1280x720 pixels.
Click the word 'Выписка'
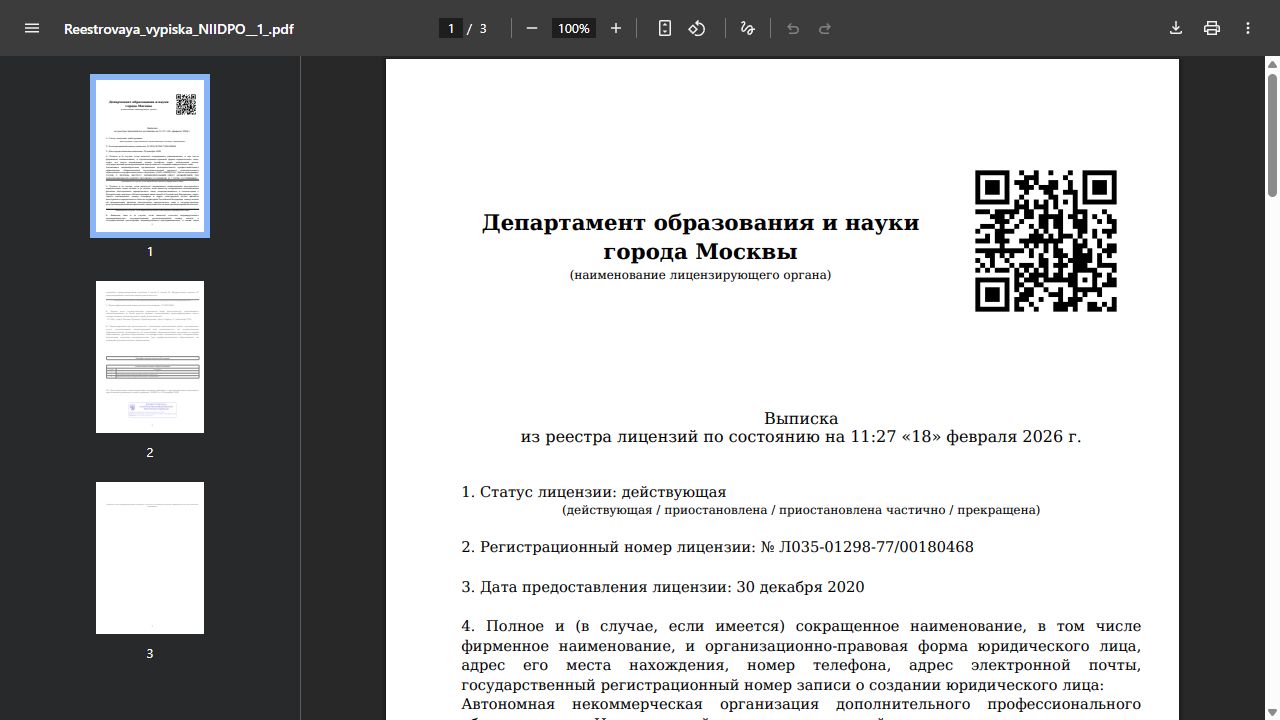click(801, 418)
